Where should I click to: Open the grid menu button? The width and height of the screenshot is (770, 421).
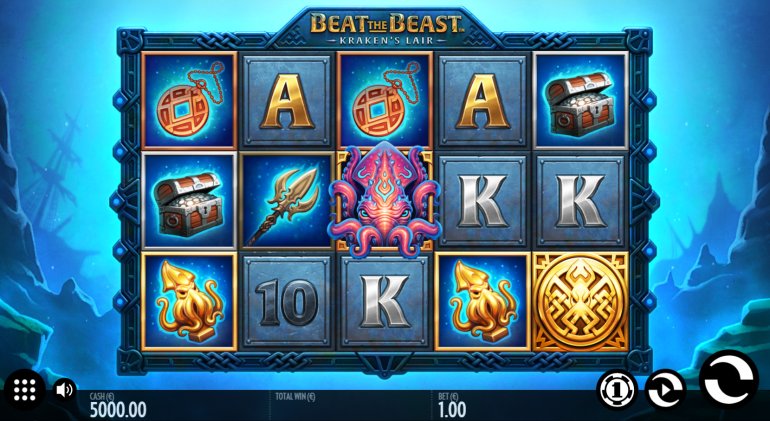coord(24,390)
